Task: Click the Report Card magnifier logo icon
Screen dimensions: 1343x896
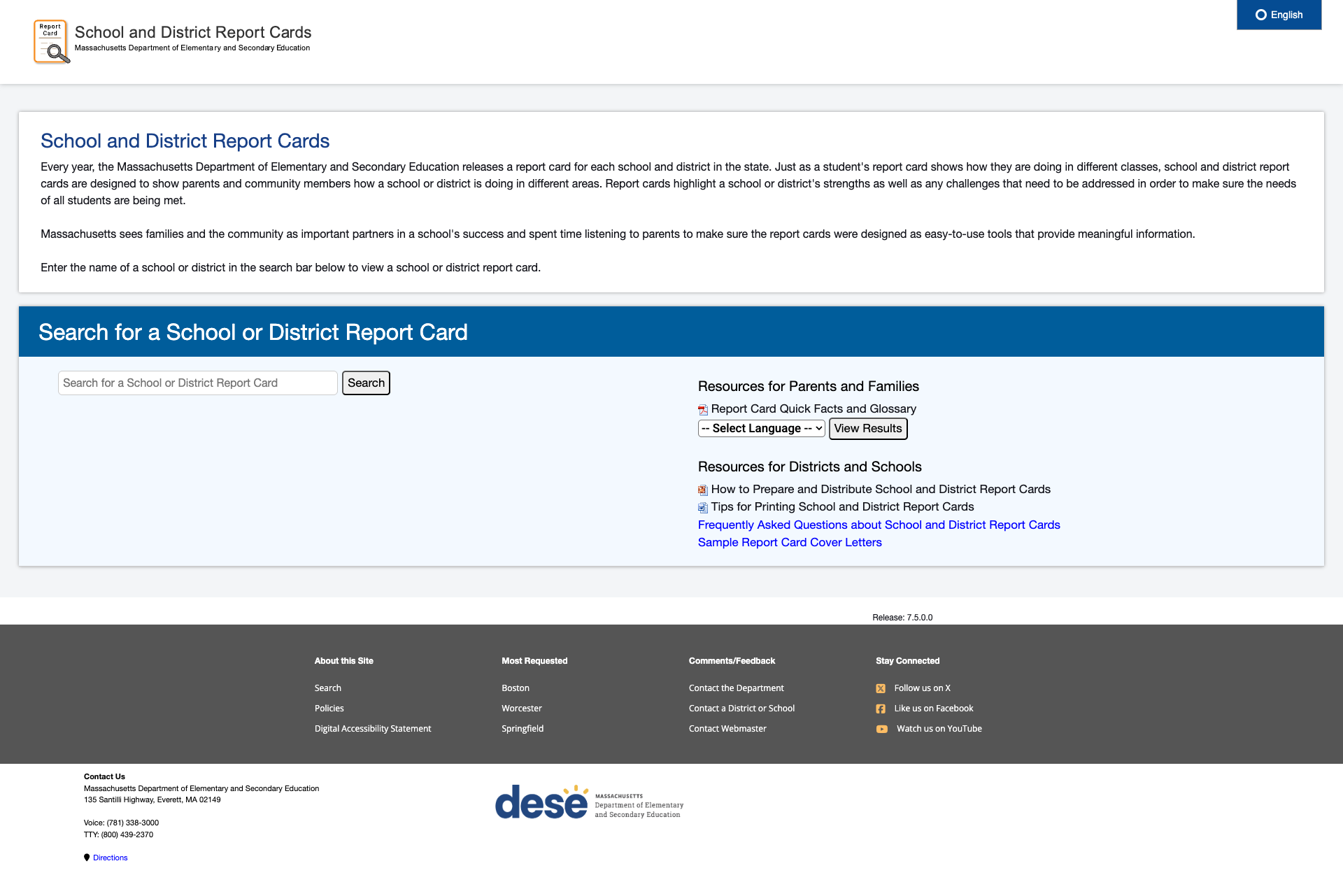Action: tap(52, 42)
